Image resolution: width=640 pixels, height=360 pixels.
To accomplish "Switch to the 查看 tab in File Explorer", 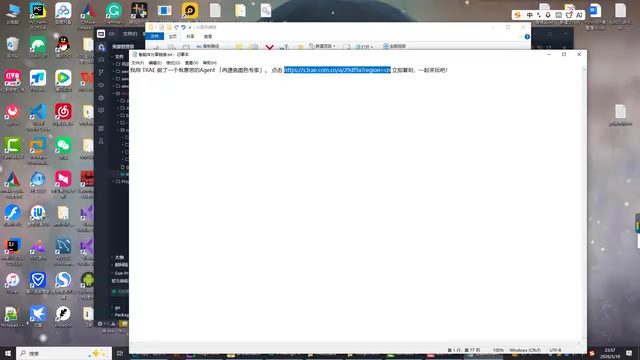I will coord(208,36).
